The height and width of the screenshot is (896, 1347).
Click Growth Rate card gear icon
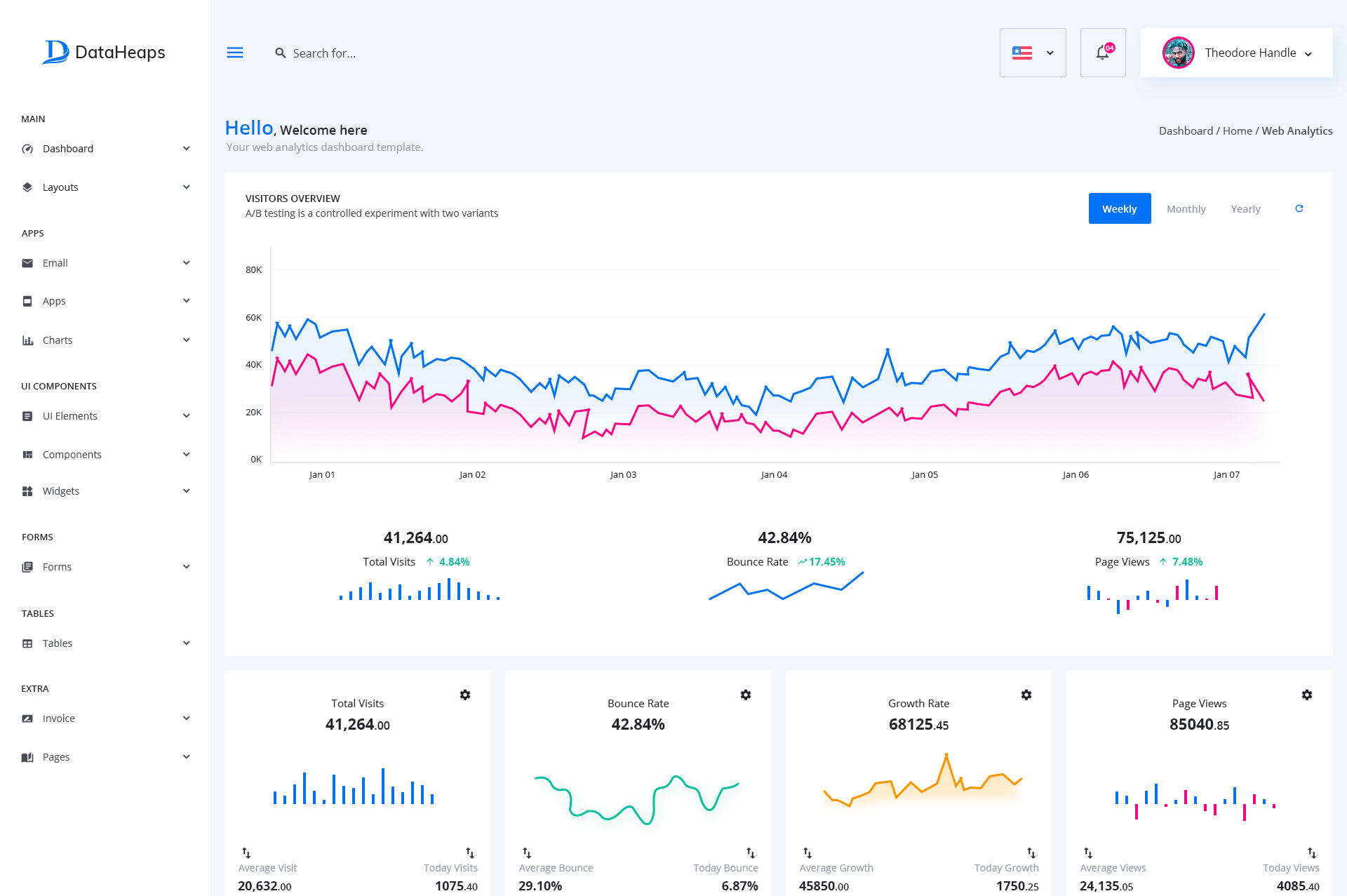coord(1026,695)
